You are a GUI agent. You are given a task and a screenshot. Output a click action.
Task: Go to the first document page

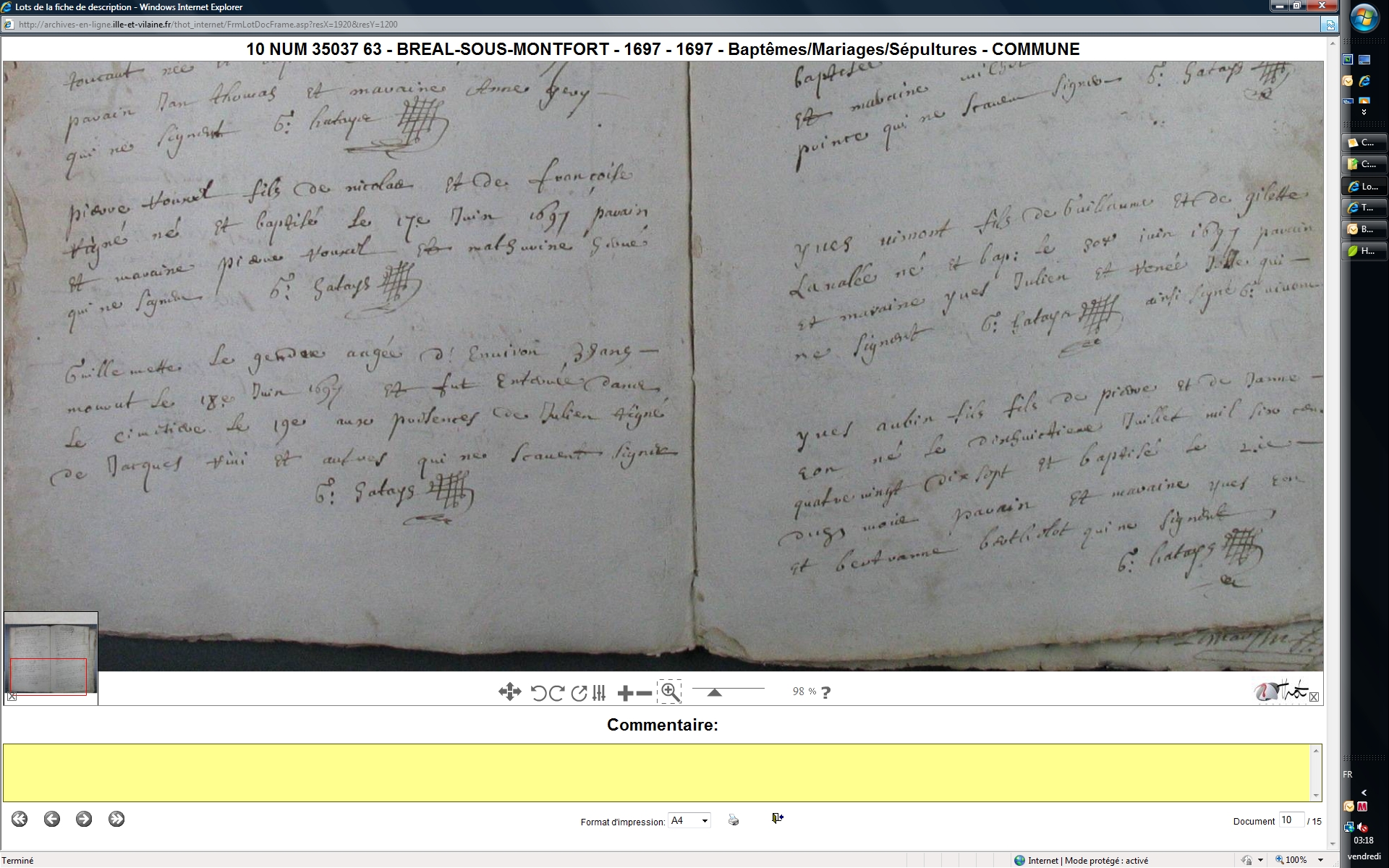tap(20, 819)
